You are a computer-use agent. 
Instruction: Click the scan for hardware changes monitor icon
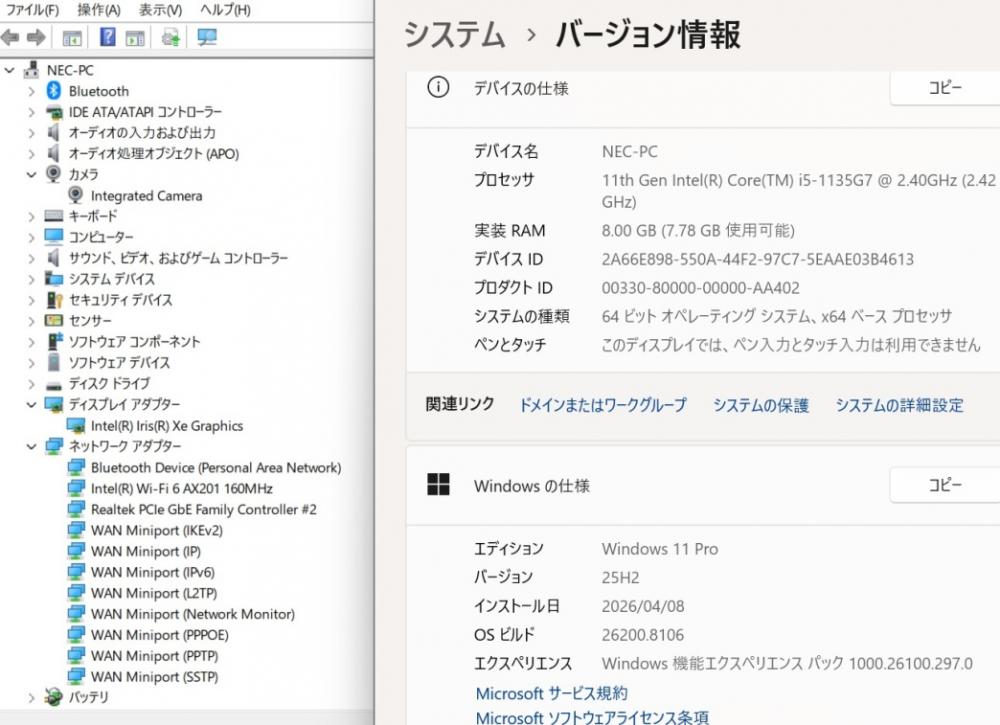pos(207,38)
